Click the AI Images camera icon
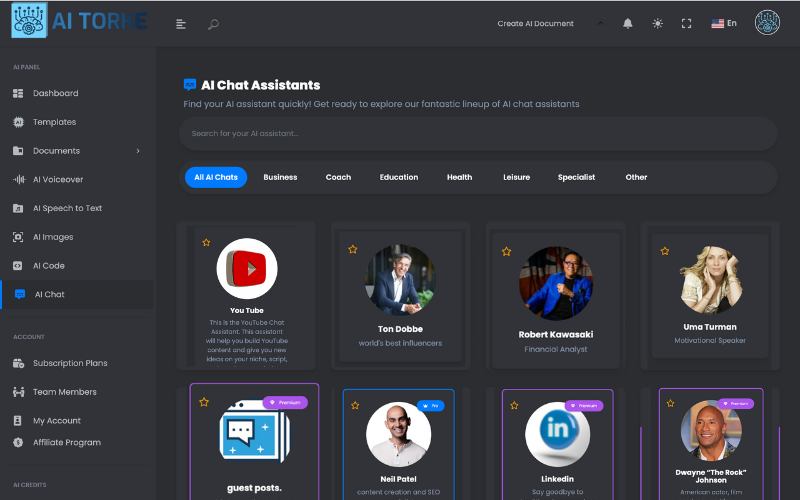The image size is (800, 500). coord(18,237)
